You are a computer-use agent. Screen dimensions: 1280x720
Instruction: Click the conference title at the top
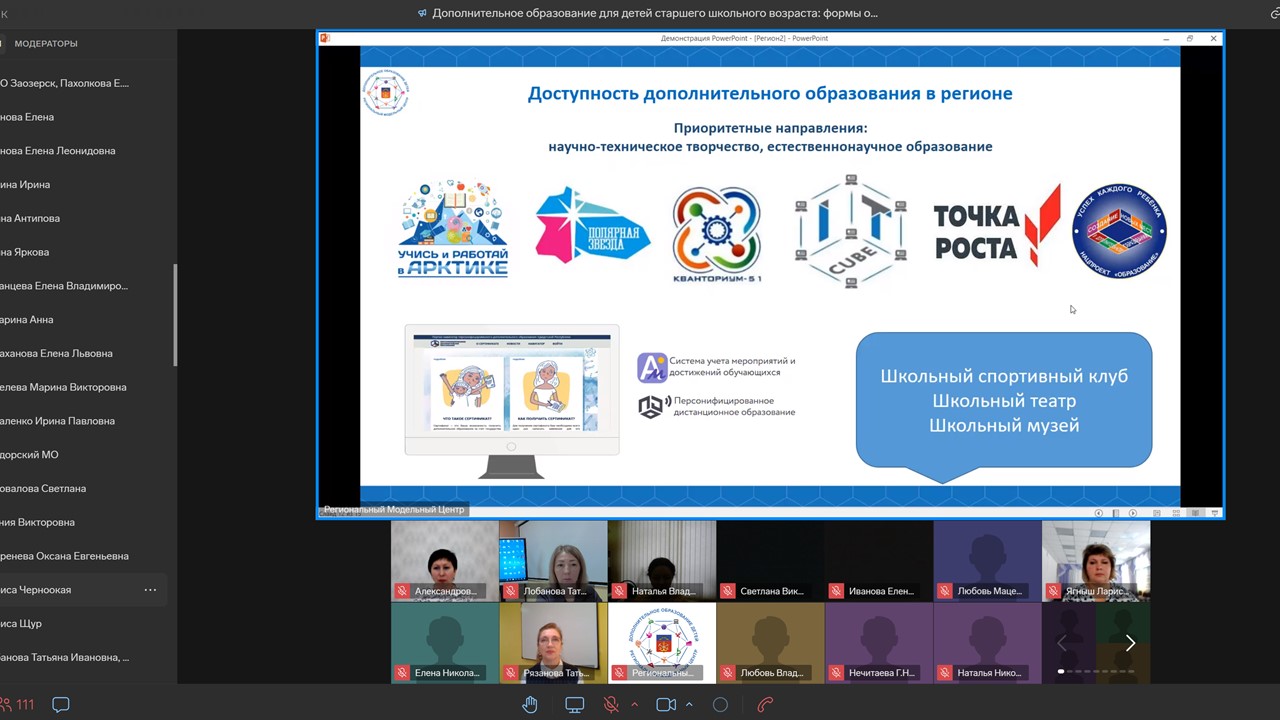(x=655, y=14)
